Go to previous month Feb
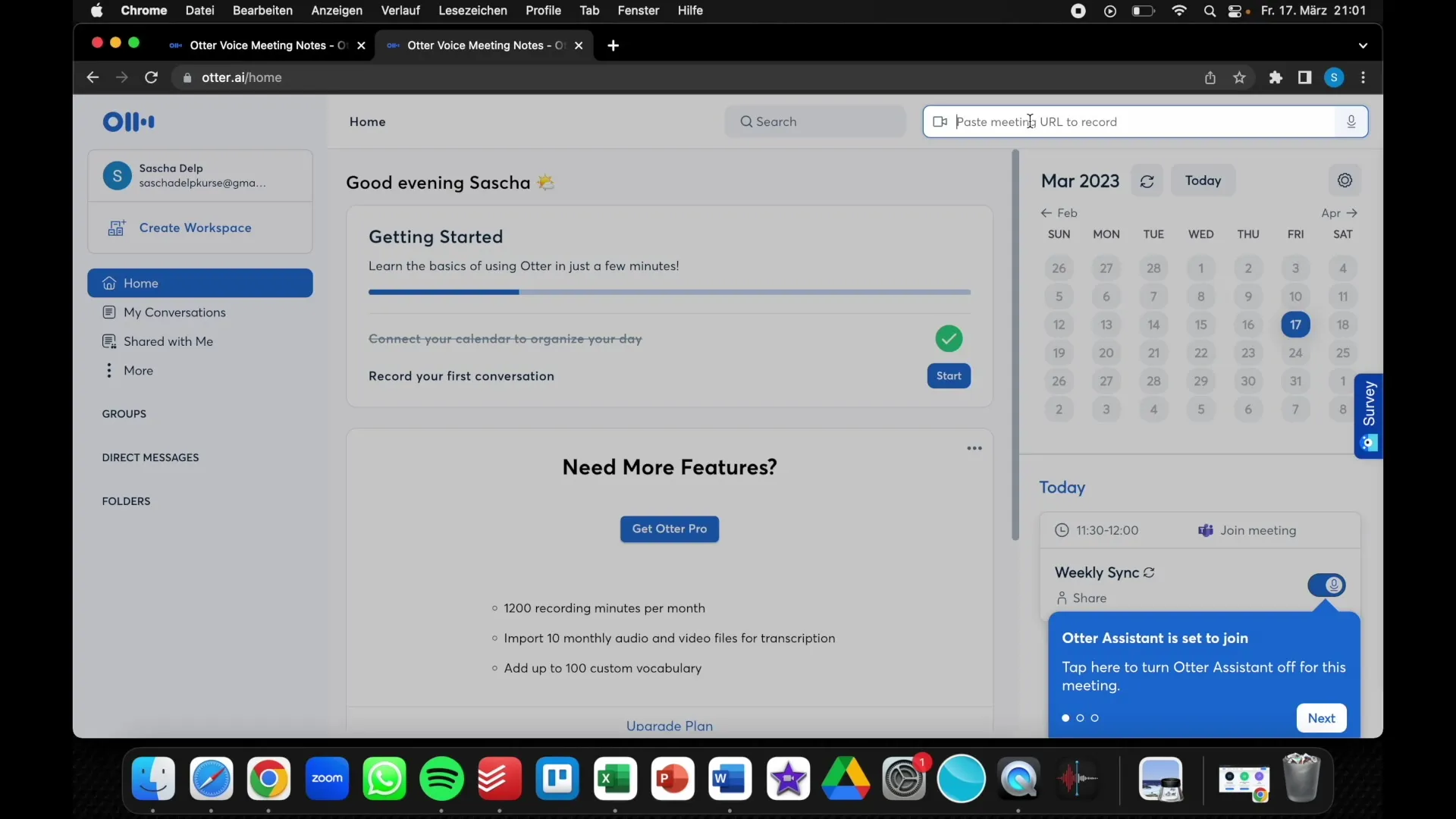The image size is (1456, 819). click(1059, 213)
